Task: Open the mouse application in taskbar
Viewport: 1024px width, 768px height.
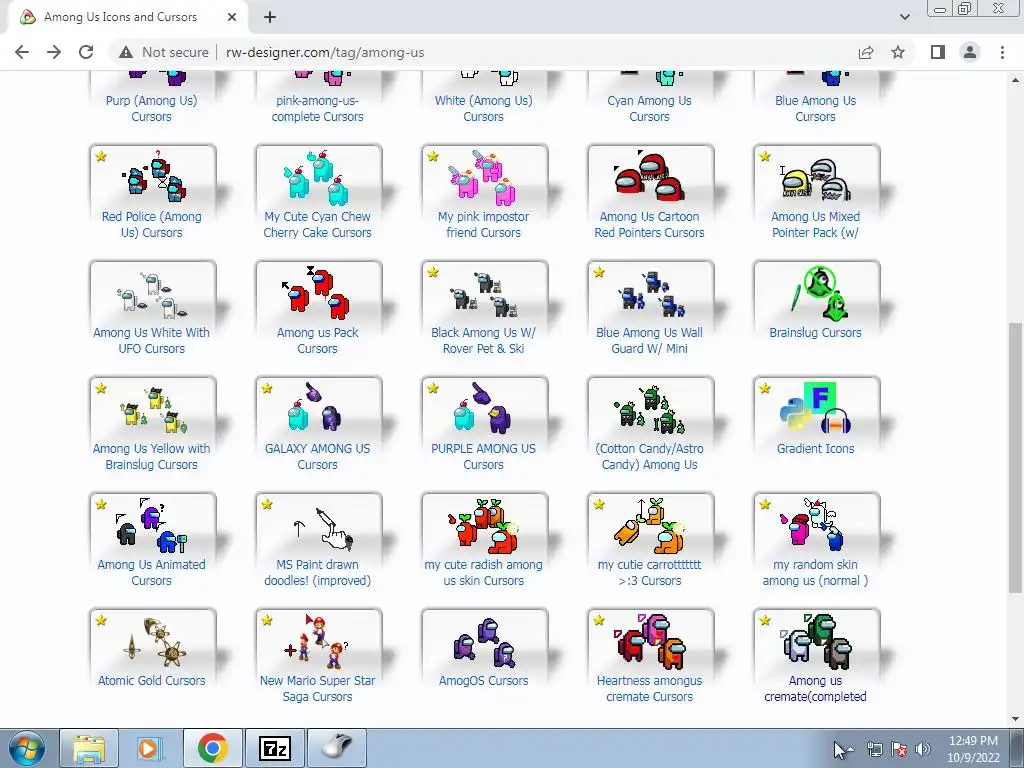Action: 336,748
